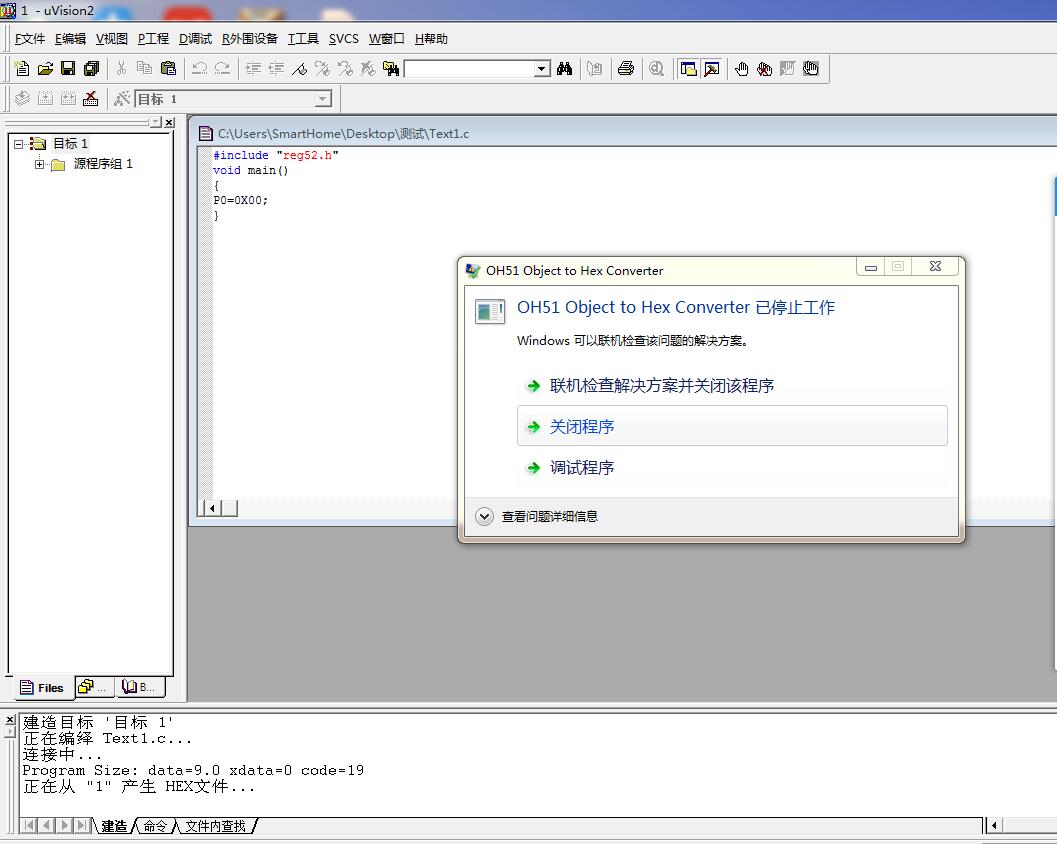Click output tabs scroll-to-first arrow
The width and height of the screenshot is (1057, 844).
click(29, 825)
